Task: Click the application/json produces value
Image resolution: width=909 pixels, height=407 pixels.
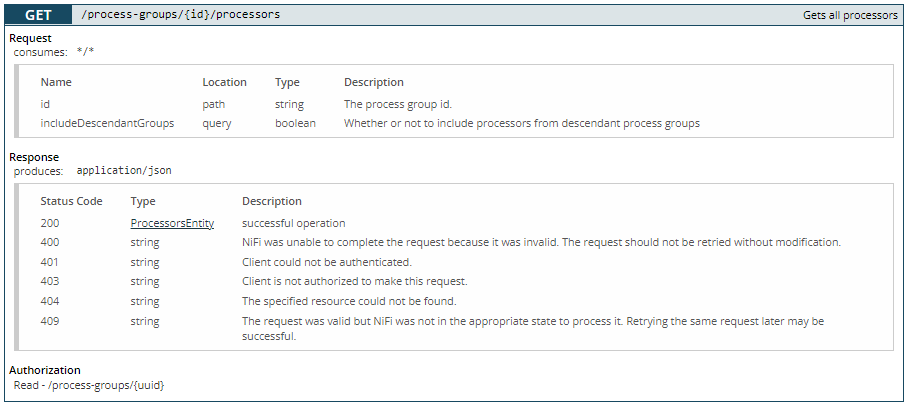Action: [x=124, y=171]
